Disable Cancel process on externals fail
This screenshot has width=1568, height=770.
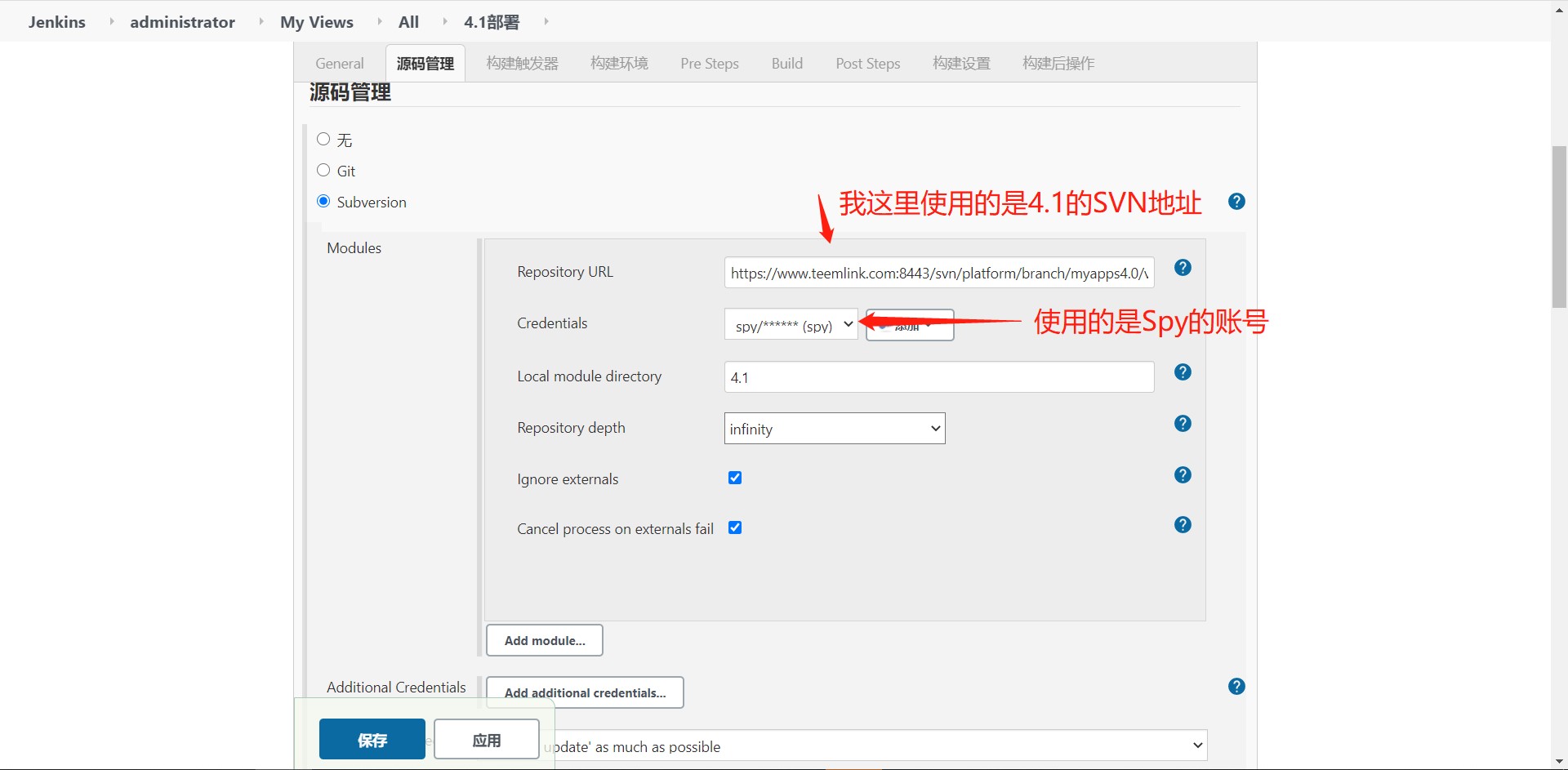click(734, 527)
